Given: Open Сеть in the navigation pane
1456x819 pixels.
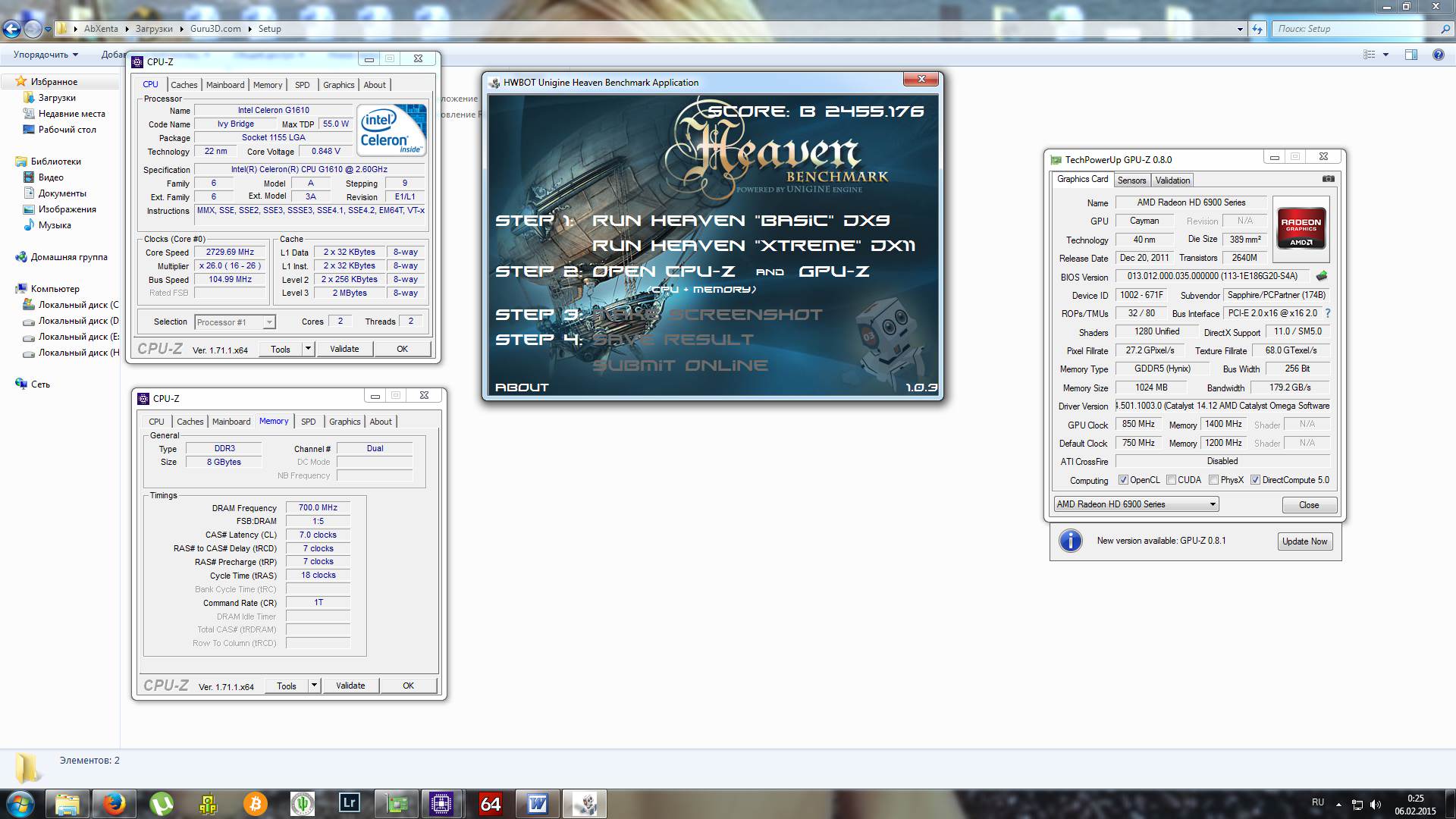Looking at the screenshot, I should (x=40, y=384).
